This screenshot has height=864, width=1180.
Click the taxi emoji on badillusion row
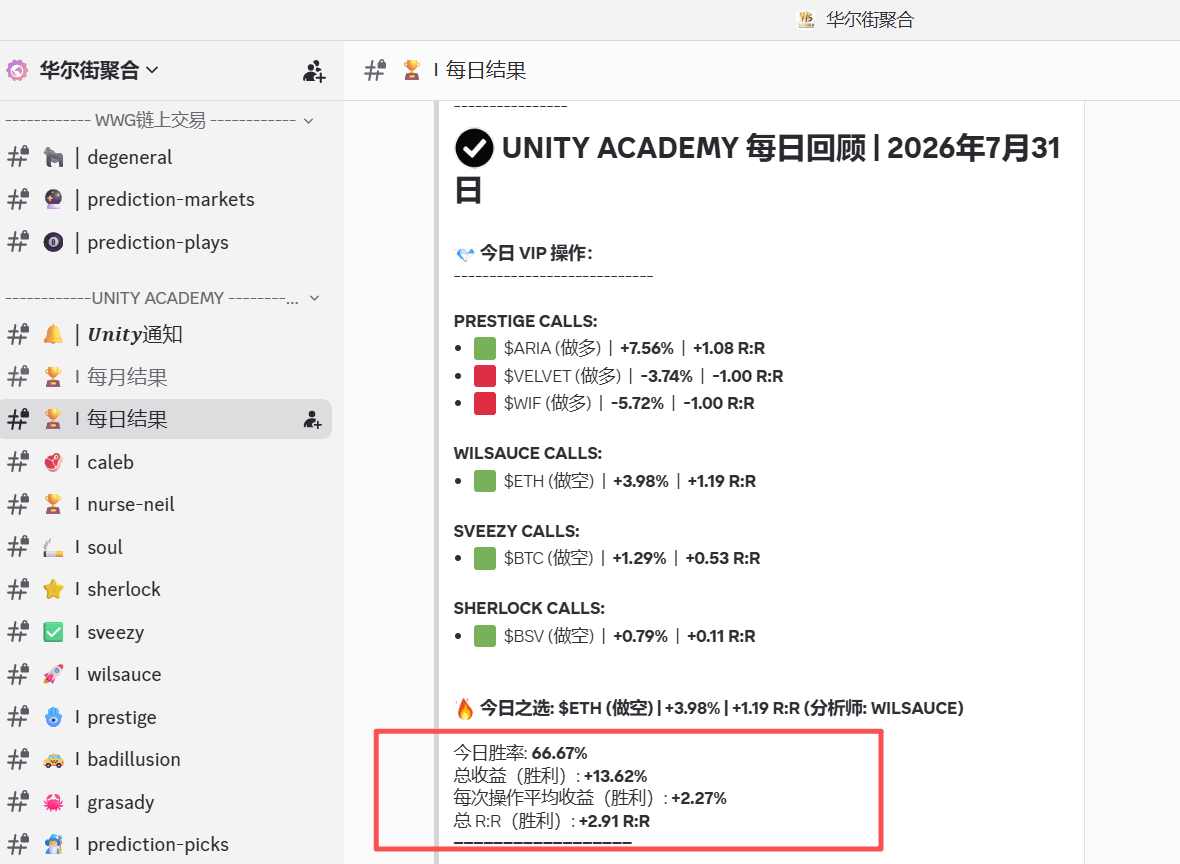pyautogui.click(x=53, y=759)
